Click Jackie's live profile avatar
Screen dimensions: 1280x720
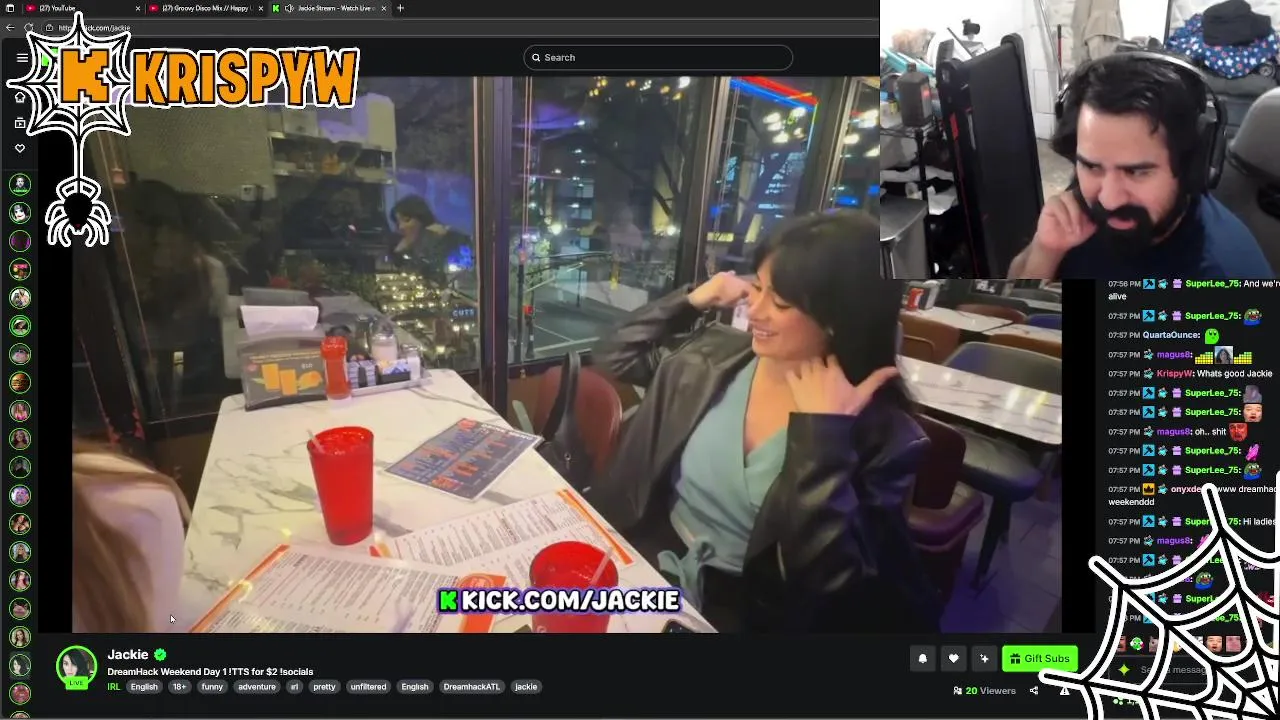[76, 667]
